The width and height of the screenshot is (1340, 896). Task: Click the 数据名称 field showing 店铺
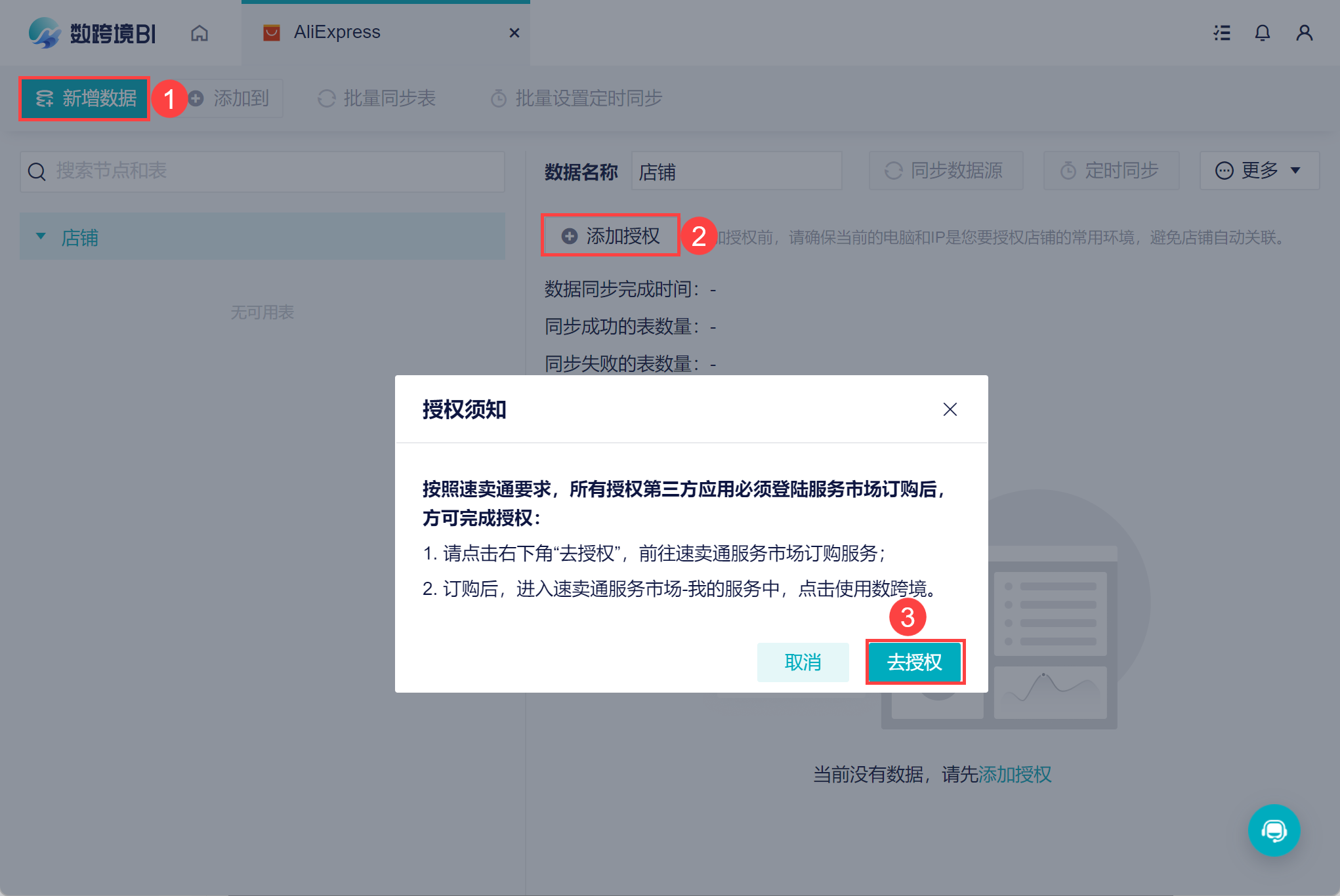tap(736, 171)
